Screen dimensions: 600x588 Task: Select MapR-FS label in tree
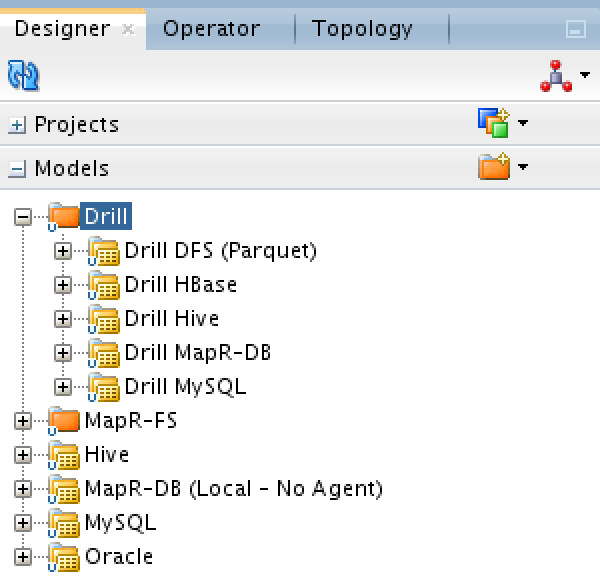click(131, 420)
